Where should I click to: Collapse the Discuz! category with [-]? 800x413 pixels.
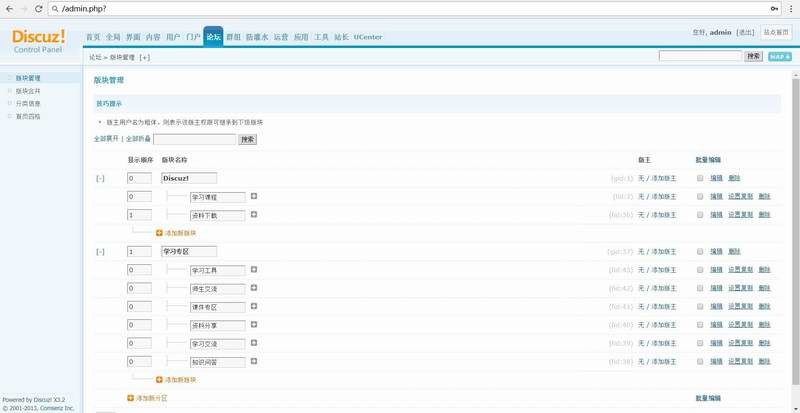click(101, 179)
